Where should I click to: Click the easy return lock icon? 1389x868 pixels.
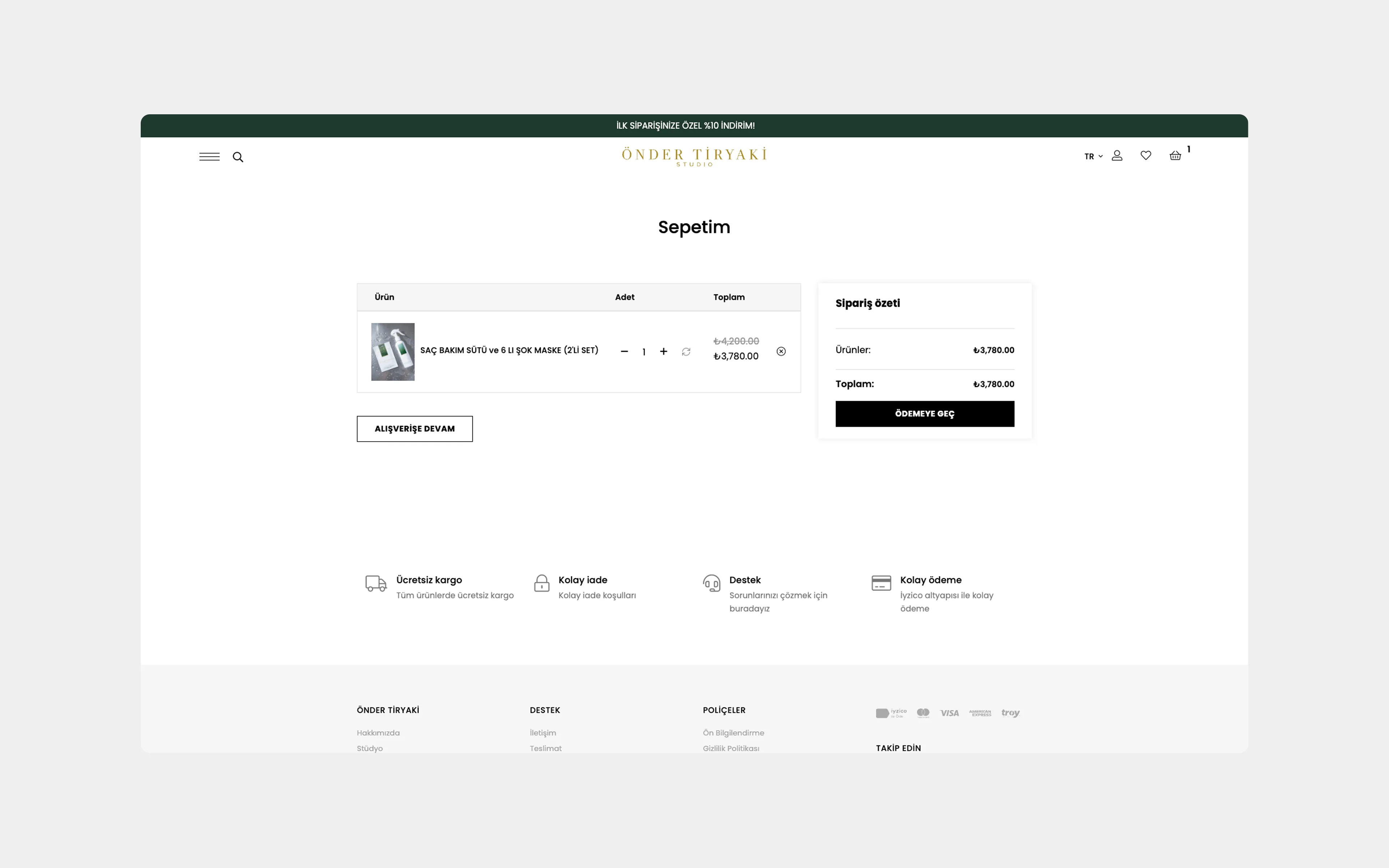(x=542, y=583)
